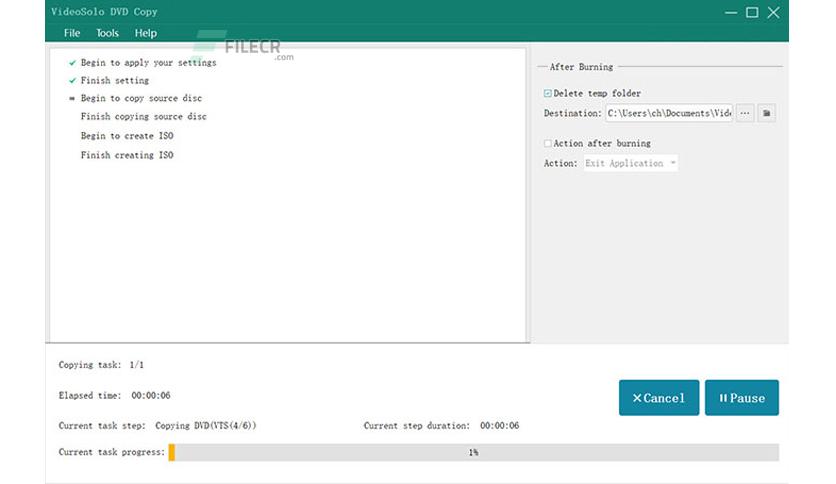Select the 'Finish copying source disc' step

coord(143,116)
